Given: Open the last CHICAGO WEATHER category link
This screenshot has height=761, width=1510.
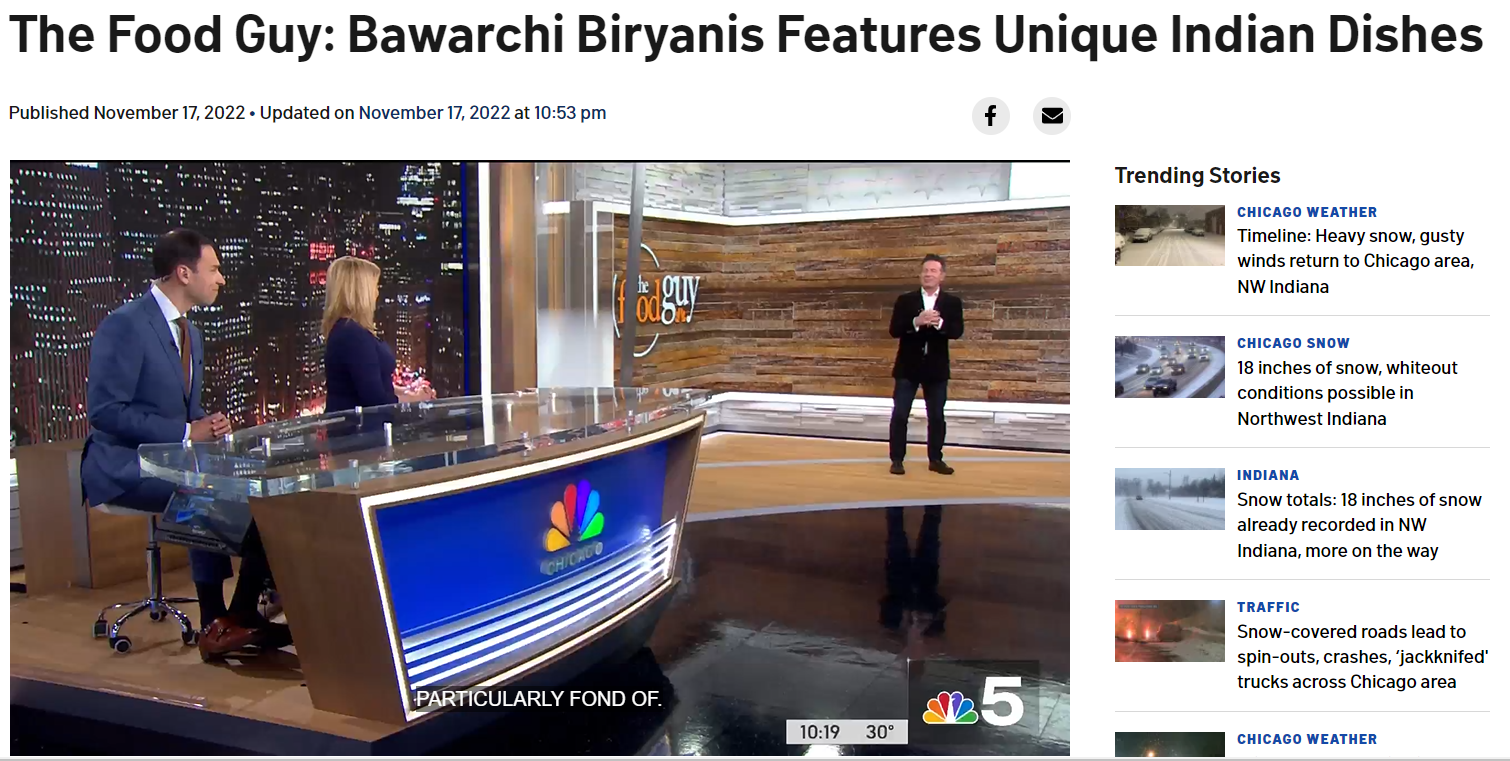Looking at the screenshot, I should pyautogui.click(x=1307, y=739).
